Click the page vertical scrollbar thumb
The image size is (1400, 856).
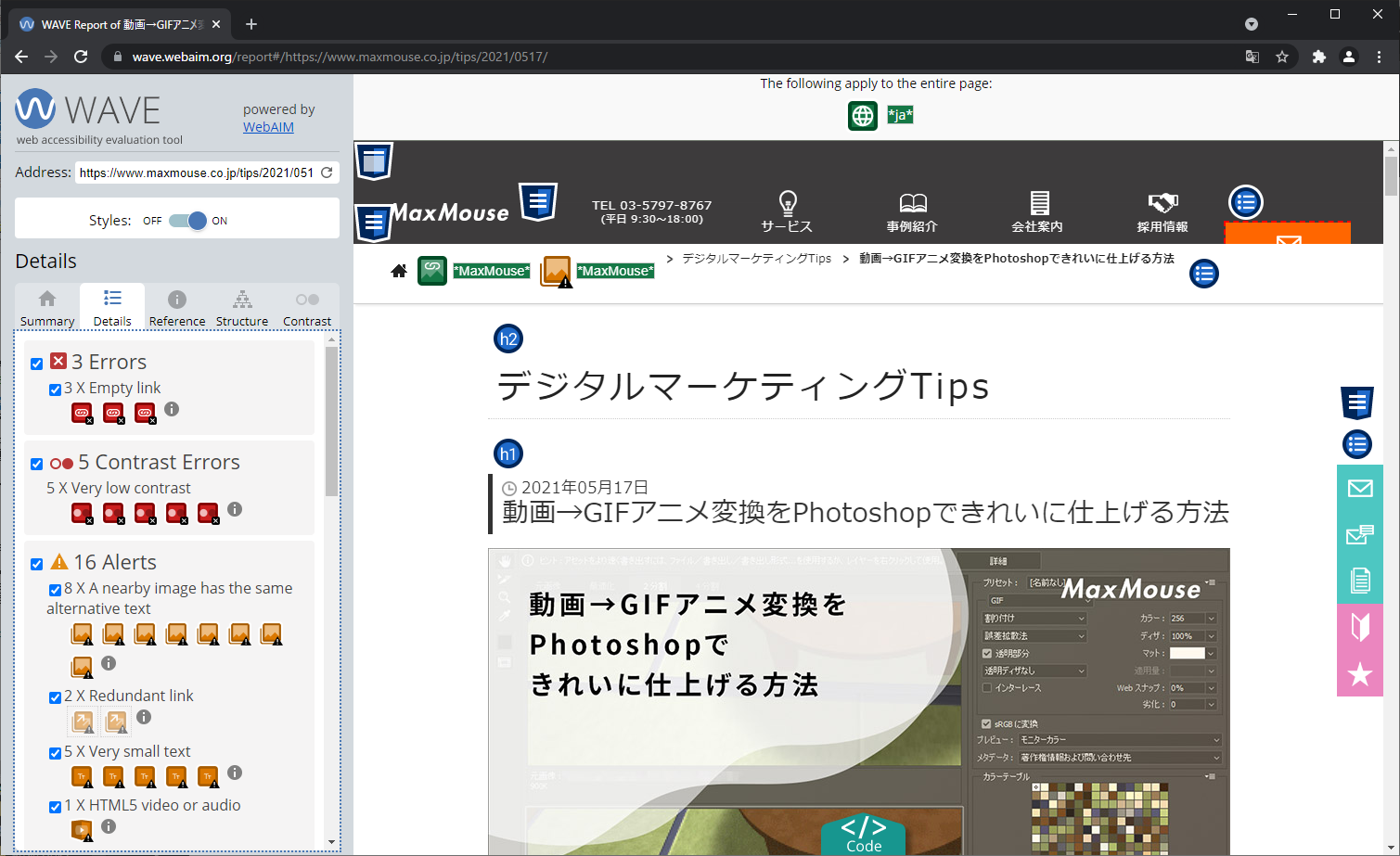1391,176
